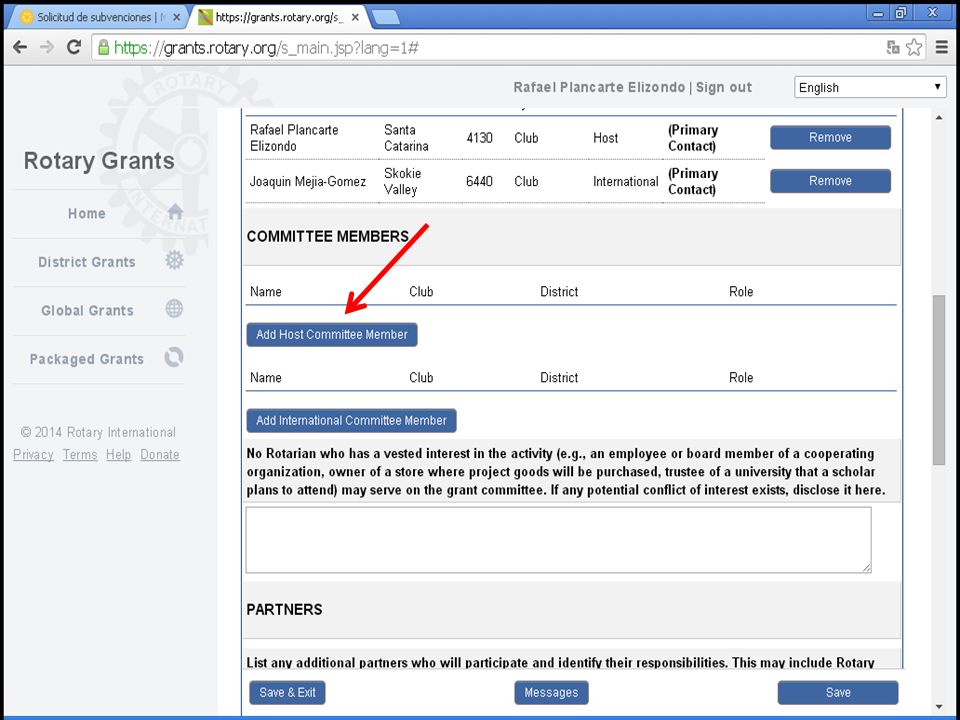The image size is (960, 720).
Task: Click the green padlock security icon
Action: tap(103, 47)
